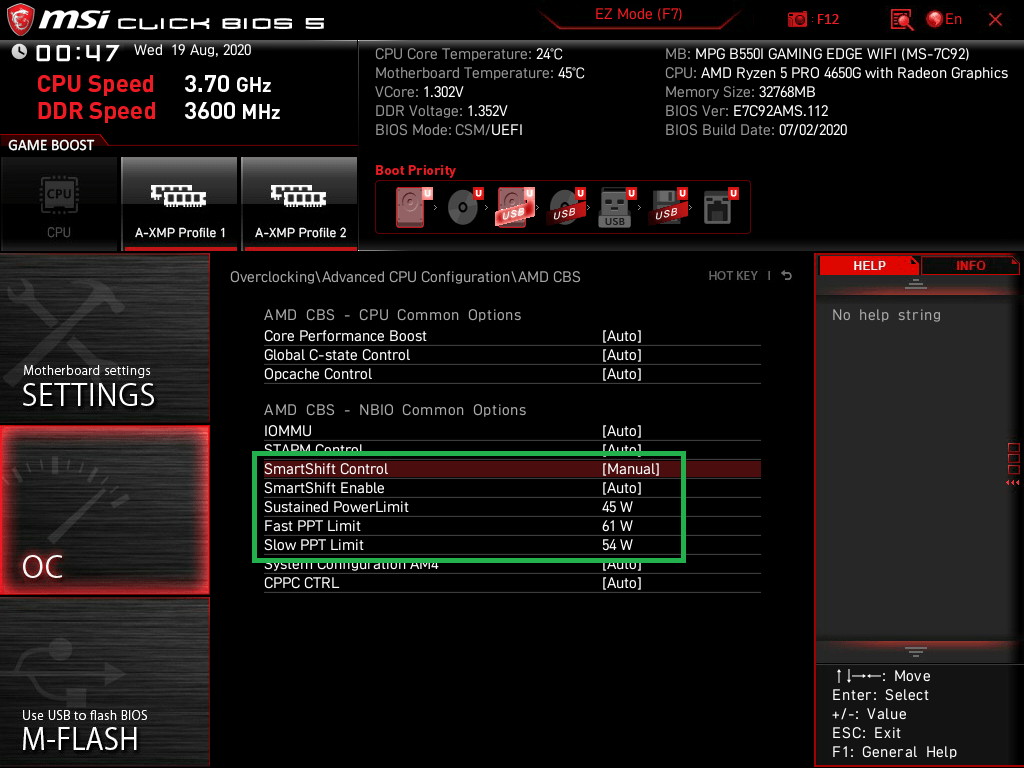Viewport: 1024px width, 768px height.
Task: Select the USB optical drive boot device icon
Action: (x=567, y=206)
